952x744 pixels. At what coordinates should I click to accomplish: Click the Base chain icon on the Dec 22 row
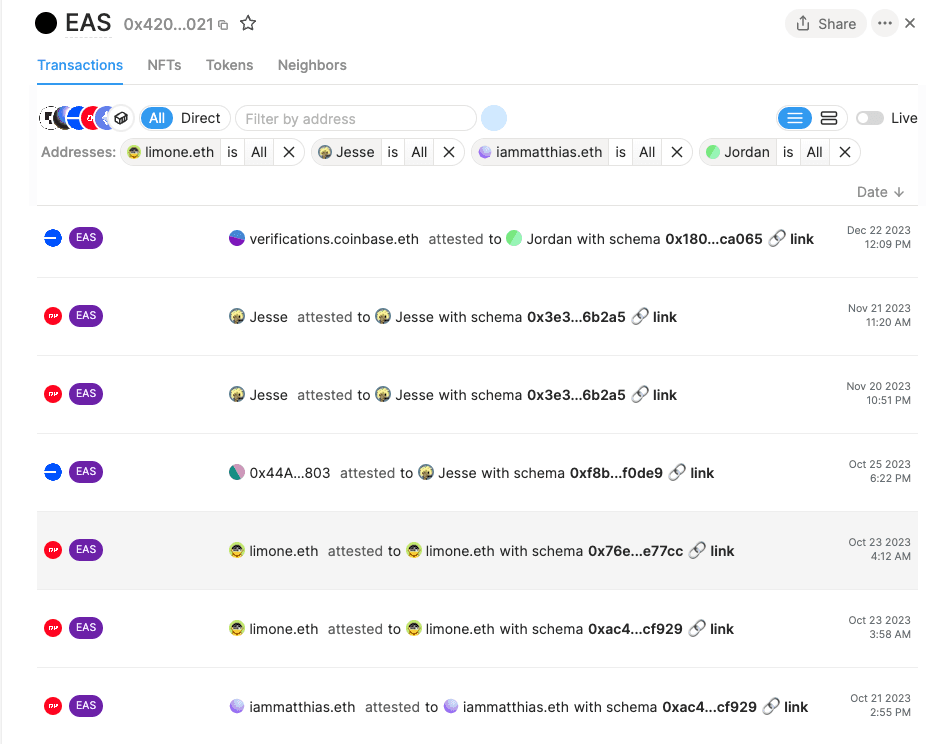click(53, 238)
